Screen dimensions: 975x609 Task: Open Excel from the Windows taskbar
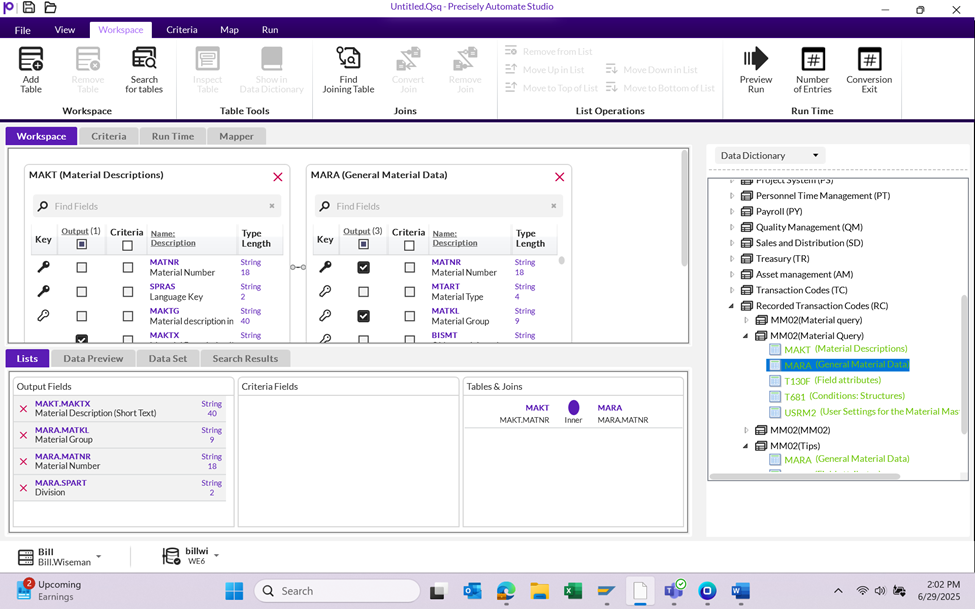tap(573, 591)
